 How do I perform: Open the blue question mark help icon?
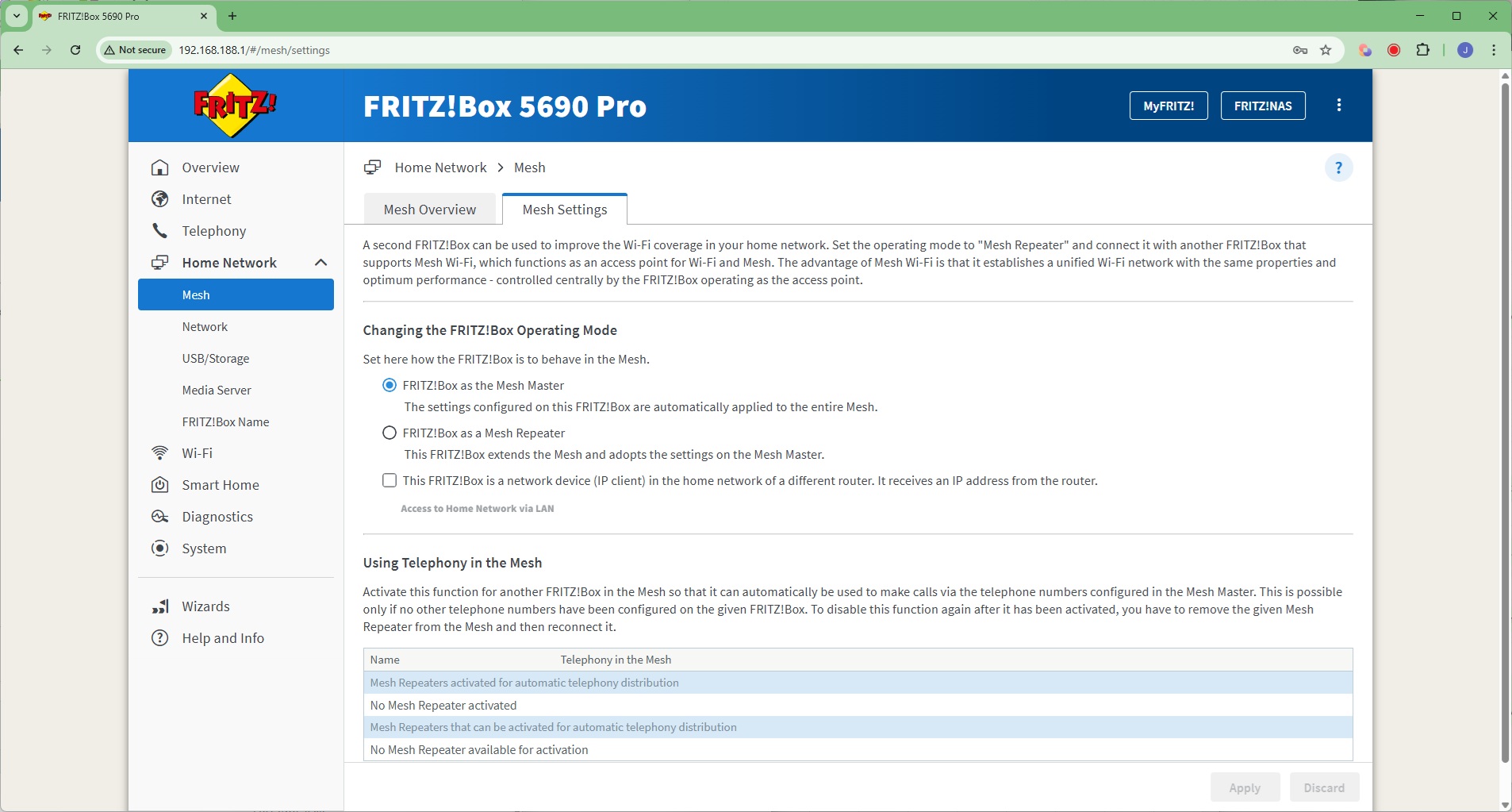(x=1338, y=167)
